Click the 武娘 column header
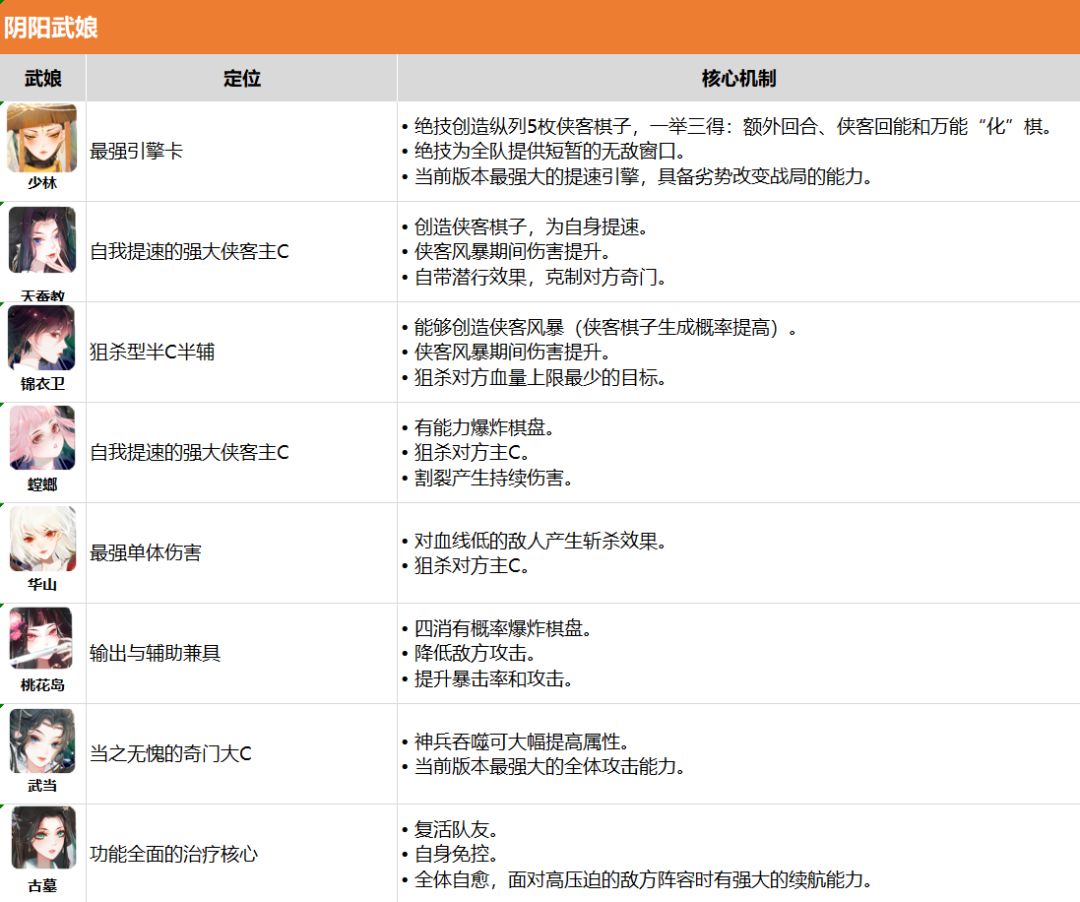Screen dimensions: 1080x902 (x=43, y=78)
